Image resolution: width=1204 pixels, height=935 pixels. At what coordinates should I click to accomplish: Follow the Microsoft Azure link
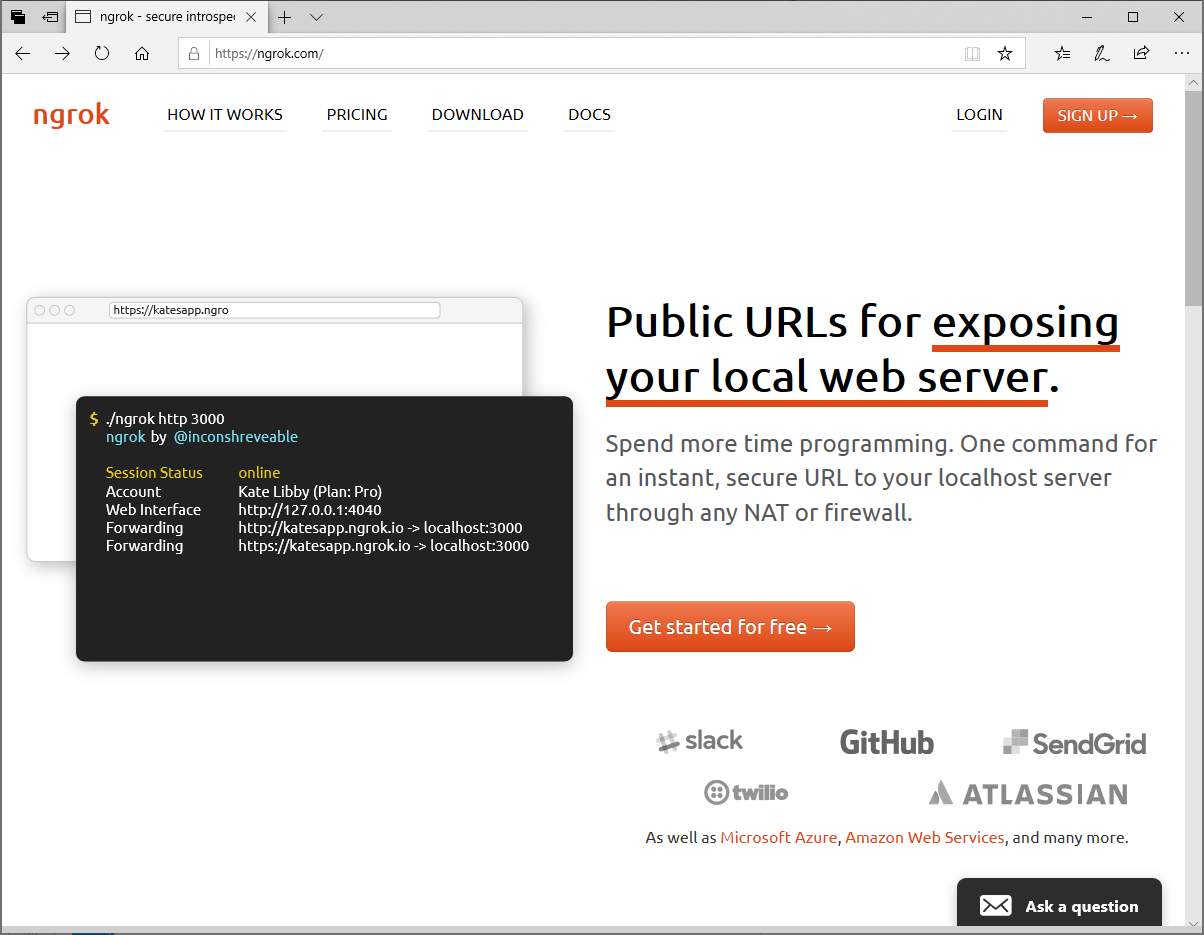click(x=778, y=838)
